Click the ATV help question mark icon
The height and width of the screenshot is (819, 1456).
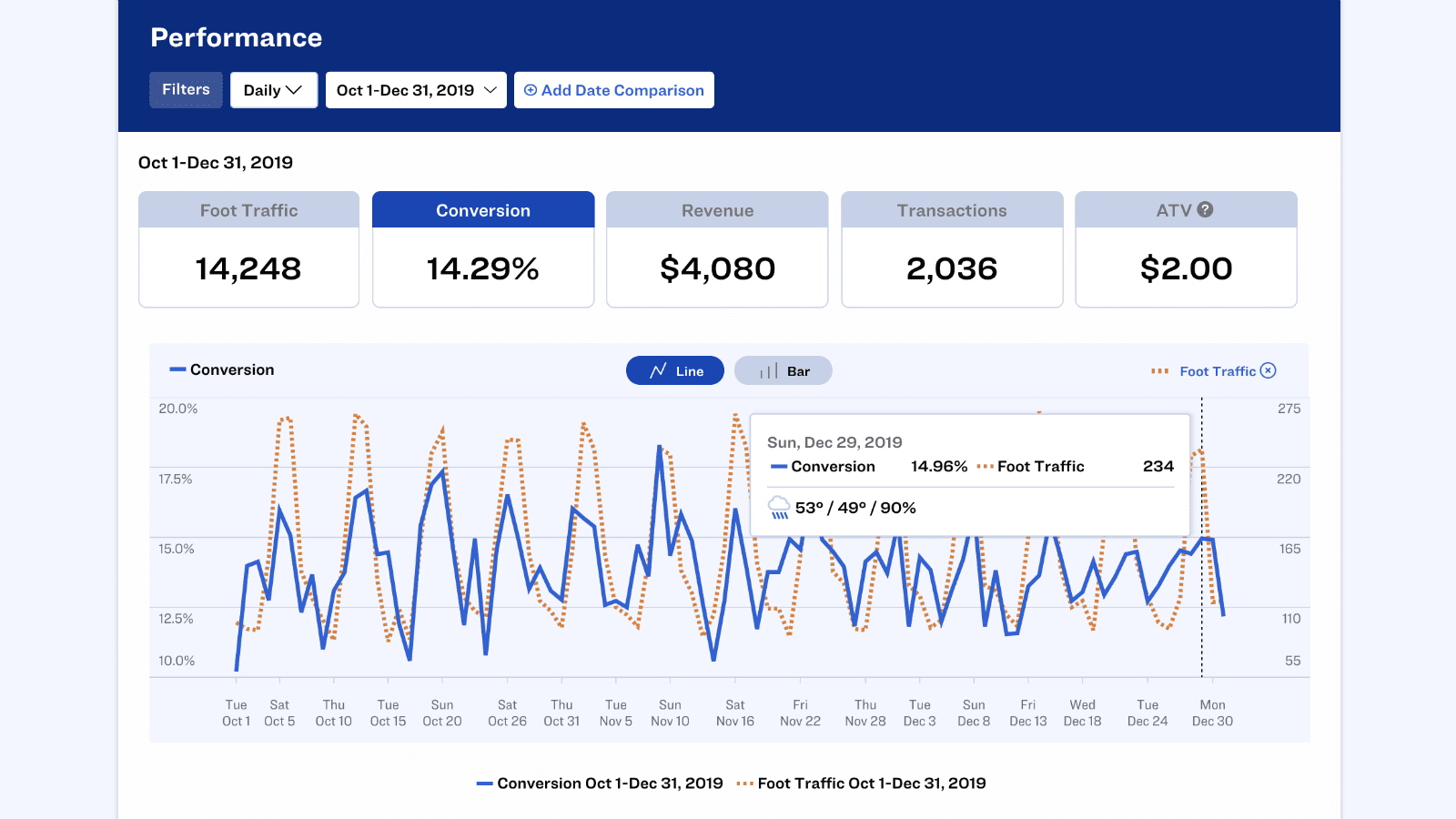(1205, 209)
